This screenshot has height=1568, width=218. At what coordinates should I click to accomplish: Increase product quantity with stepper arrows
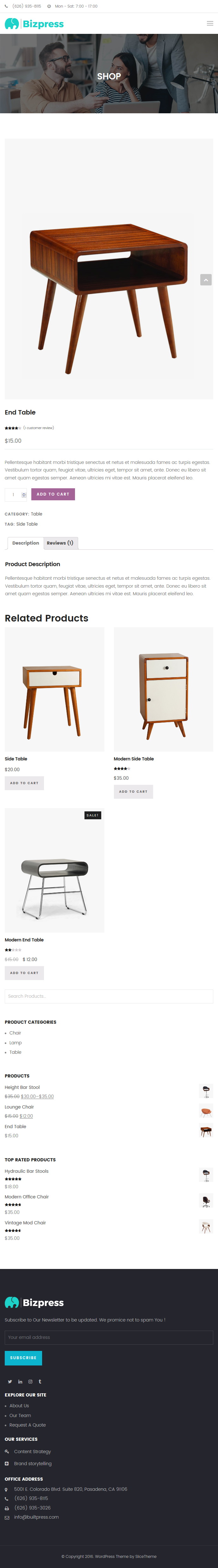(24, 493)
